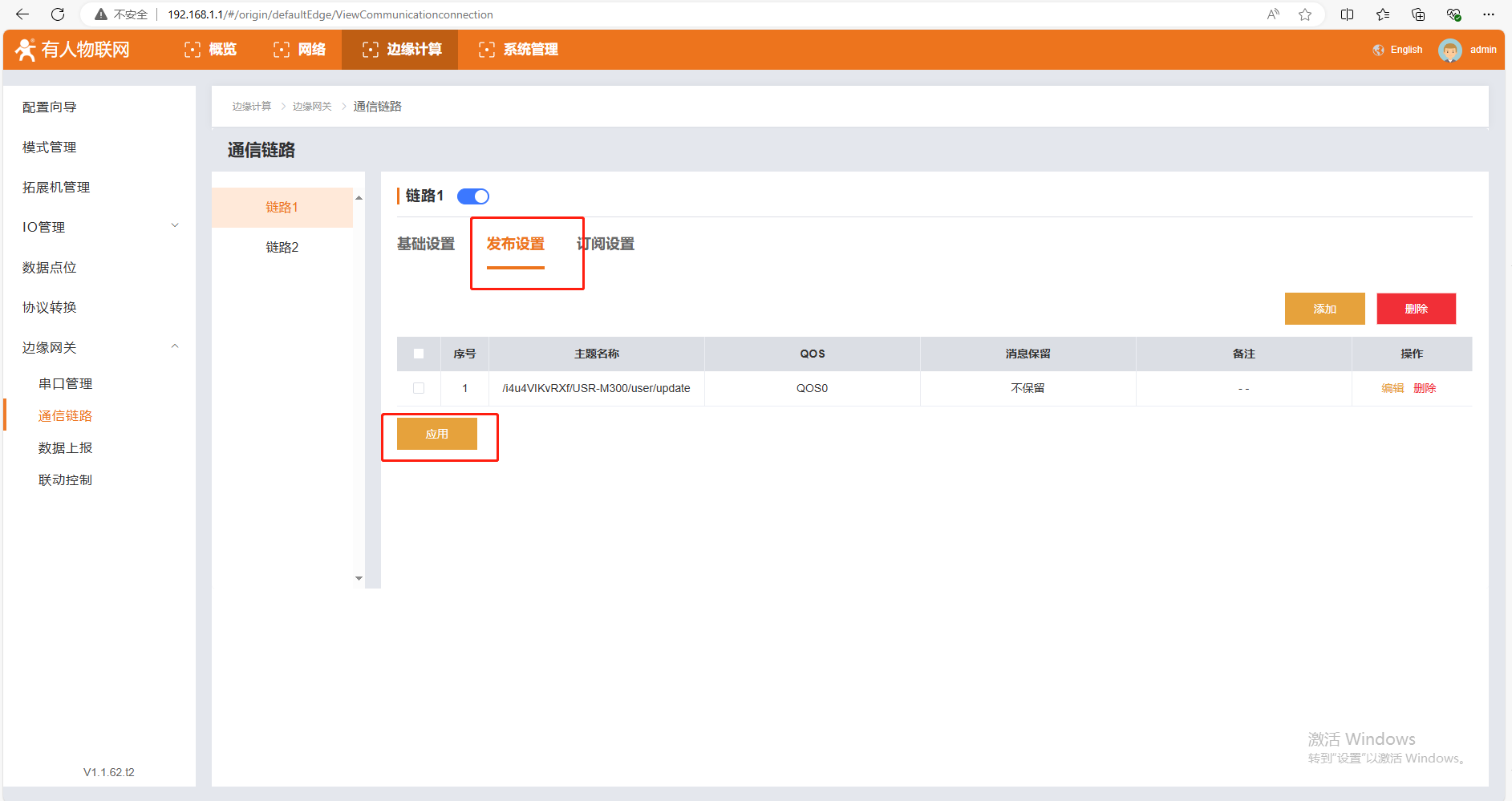The width and height of the screenshot is (1512, 801).
Task: Click the globe language icon
Action: 1378,50
